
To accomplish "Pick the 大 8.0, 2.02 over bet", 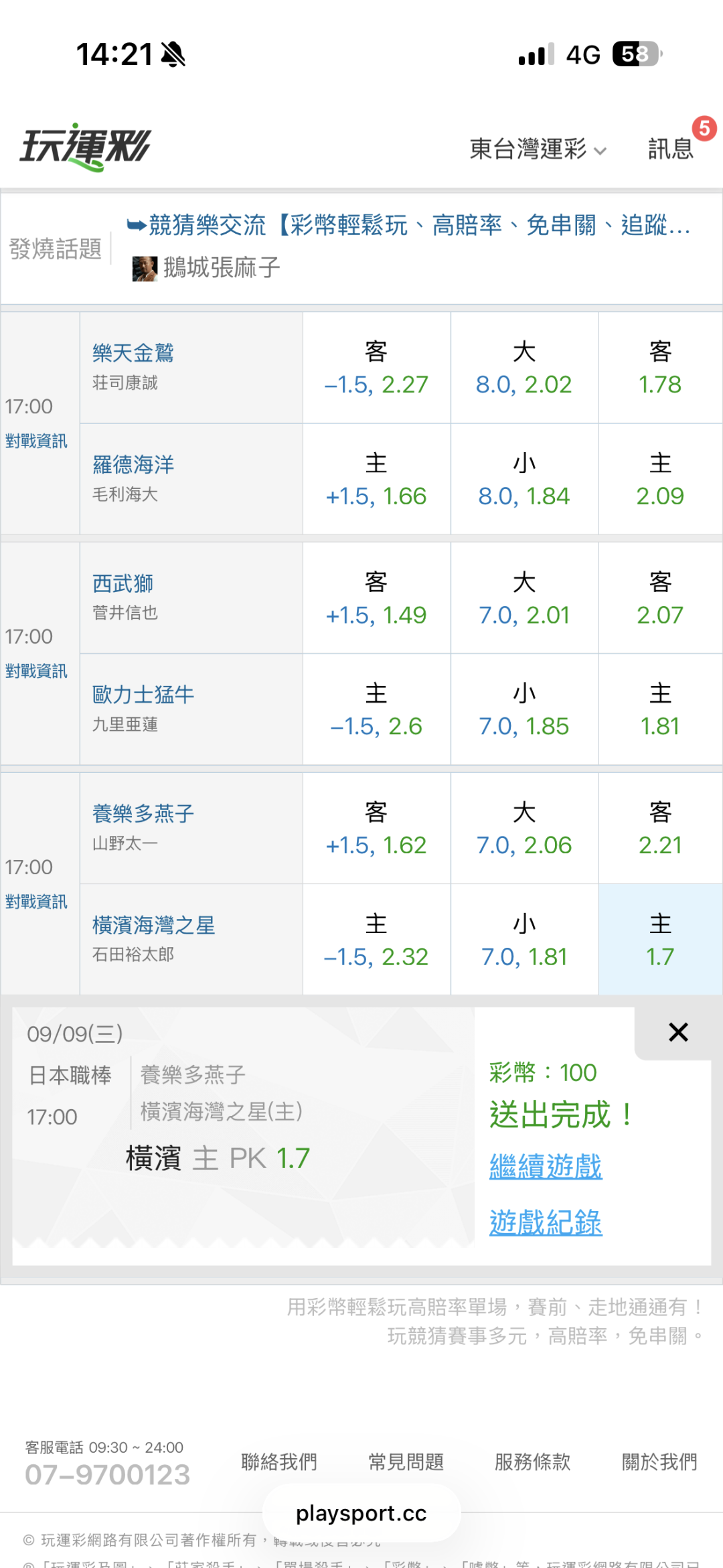I will tap(524, 368).
